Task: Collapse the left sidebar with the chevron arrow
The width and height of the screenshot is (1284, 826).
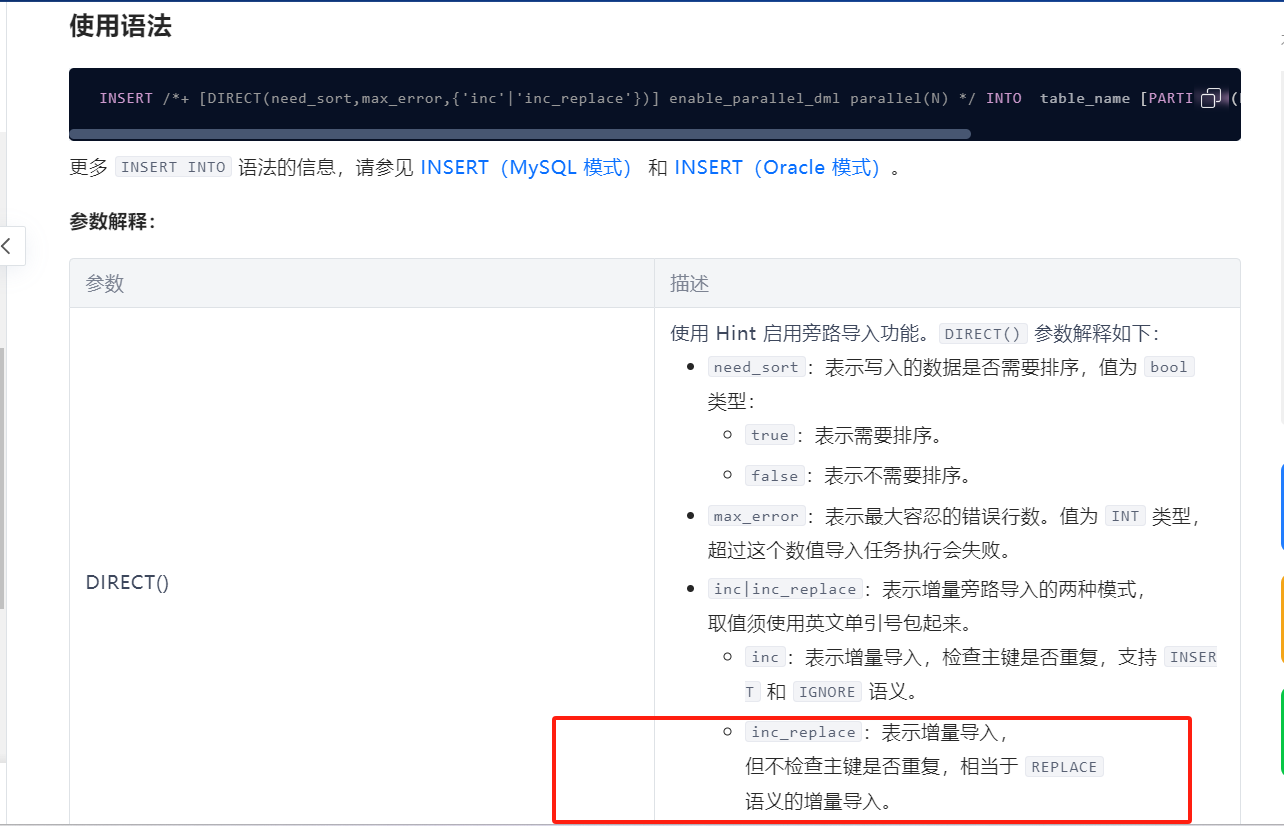Action: [8, 246]
